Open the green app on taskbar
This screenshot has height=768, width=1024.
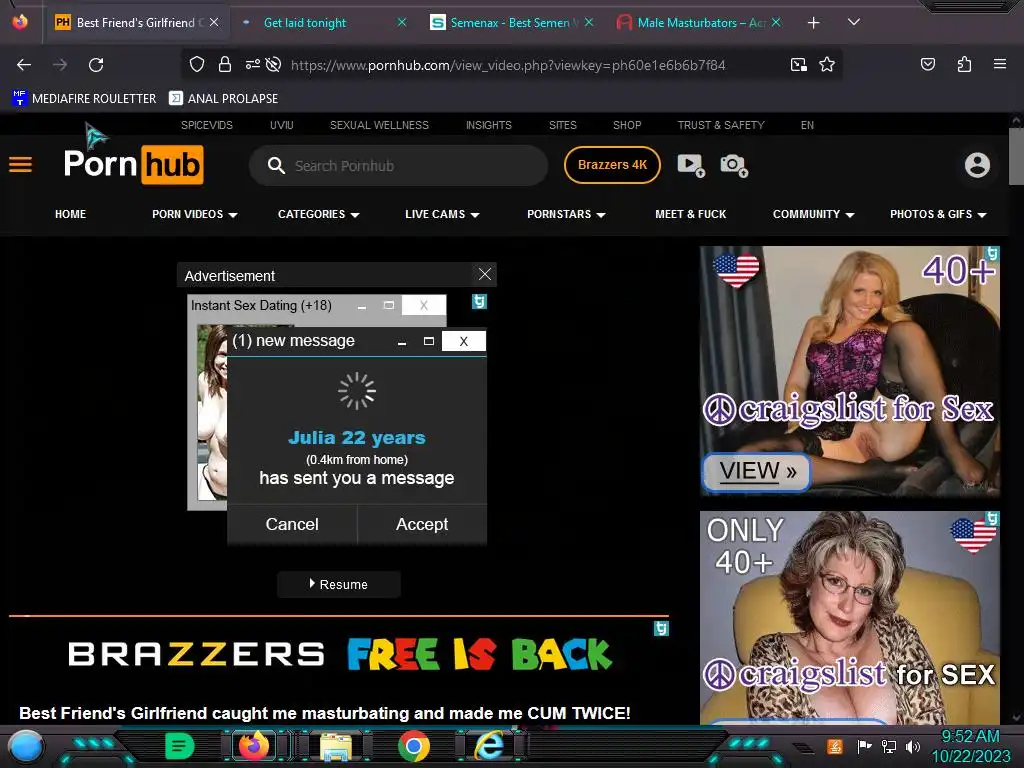pyautogui.click(x=180, y=746)
